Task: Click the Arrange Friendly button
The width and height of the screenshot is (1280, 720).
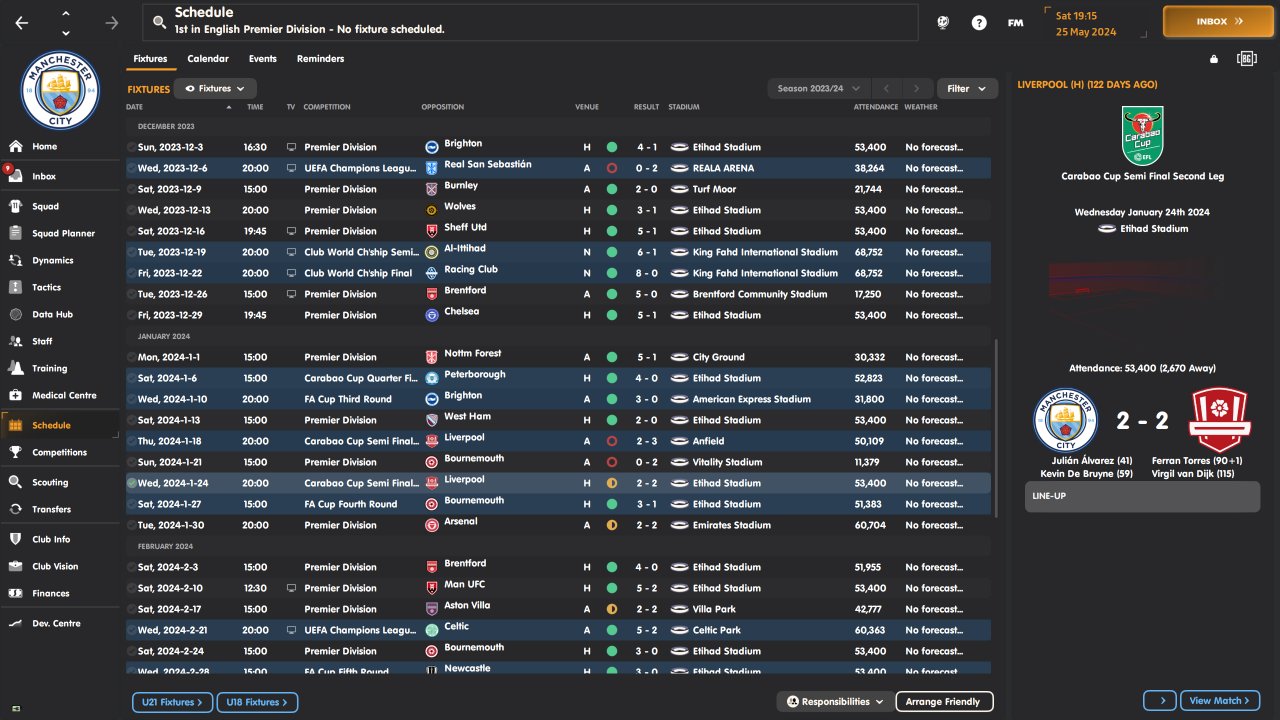Action: [x=943, y=702]
